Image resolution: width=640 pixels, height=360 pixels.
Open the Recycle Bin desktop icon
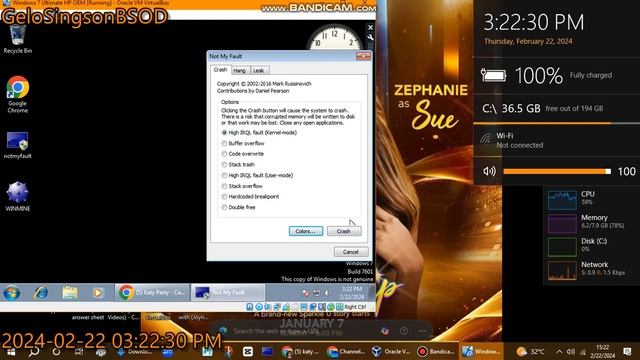click(x=17, y=40)
